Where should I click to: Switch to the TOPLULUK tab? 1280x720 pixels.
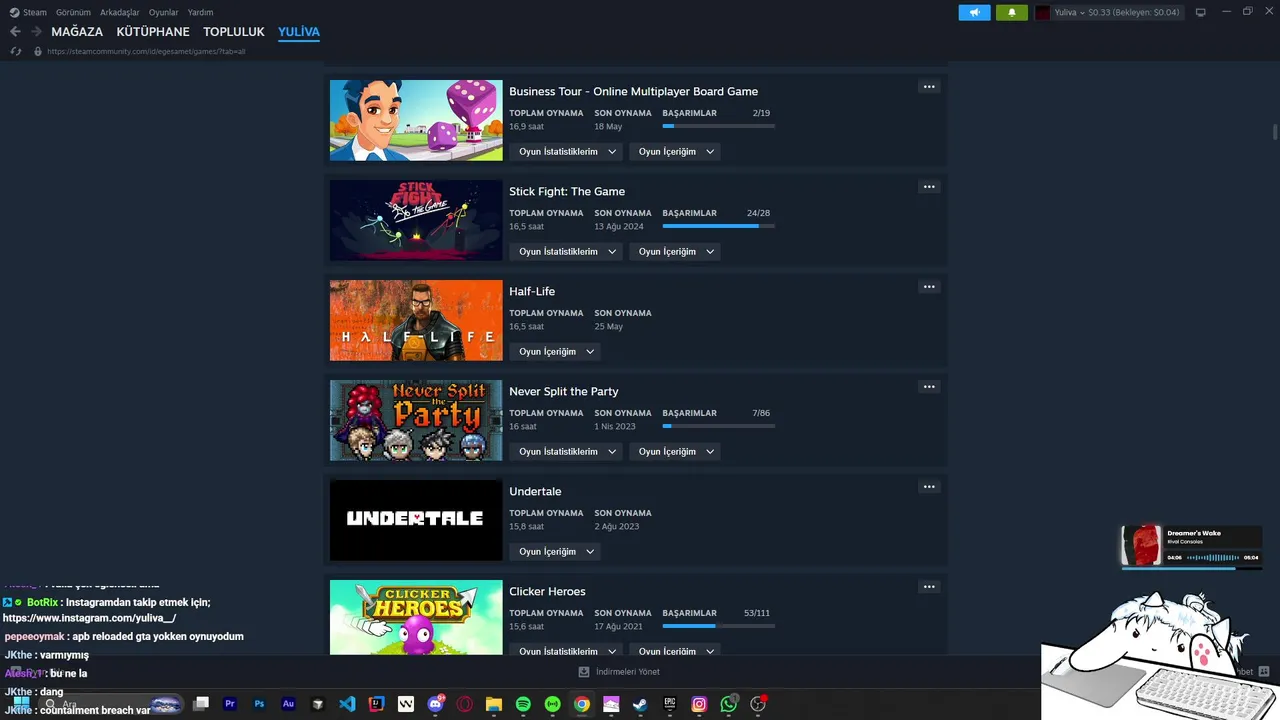click(x=234, y=32)
